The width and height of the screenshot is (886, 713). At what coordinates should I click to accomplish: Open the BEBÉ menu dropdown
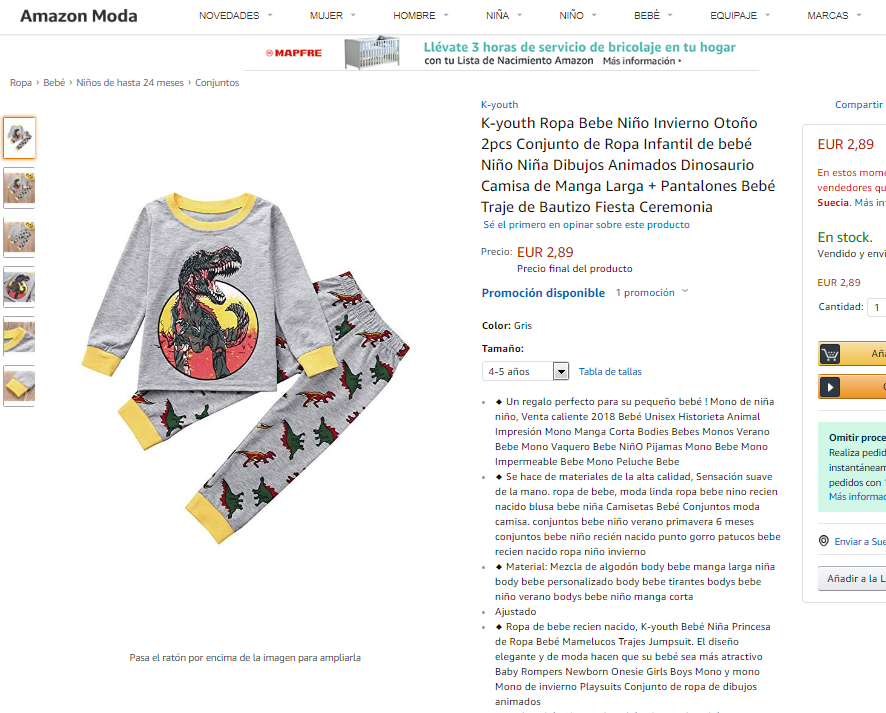click(653, 16)
